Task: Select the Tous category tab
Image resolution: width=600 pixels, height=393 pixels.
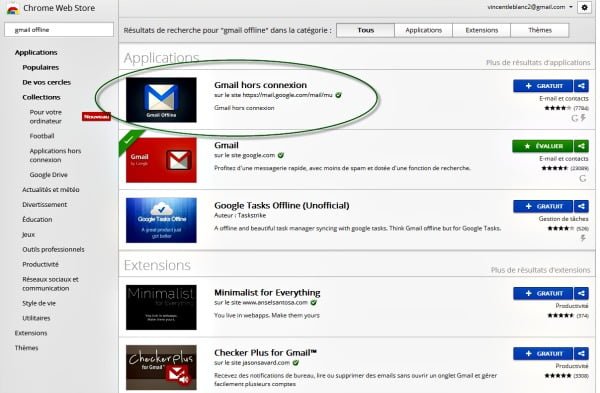Action: [x=365, y=30]
